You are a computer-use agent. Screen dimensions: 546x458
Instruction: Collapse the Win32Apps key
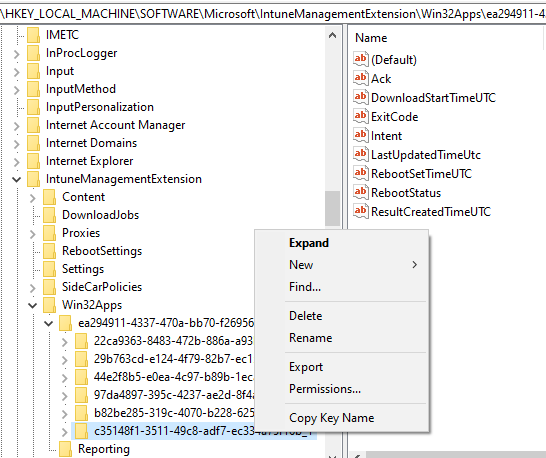[x=32, y=306]
